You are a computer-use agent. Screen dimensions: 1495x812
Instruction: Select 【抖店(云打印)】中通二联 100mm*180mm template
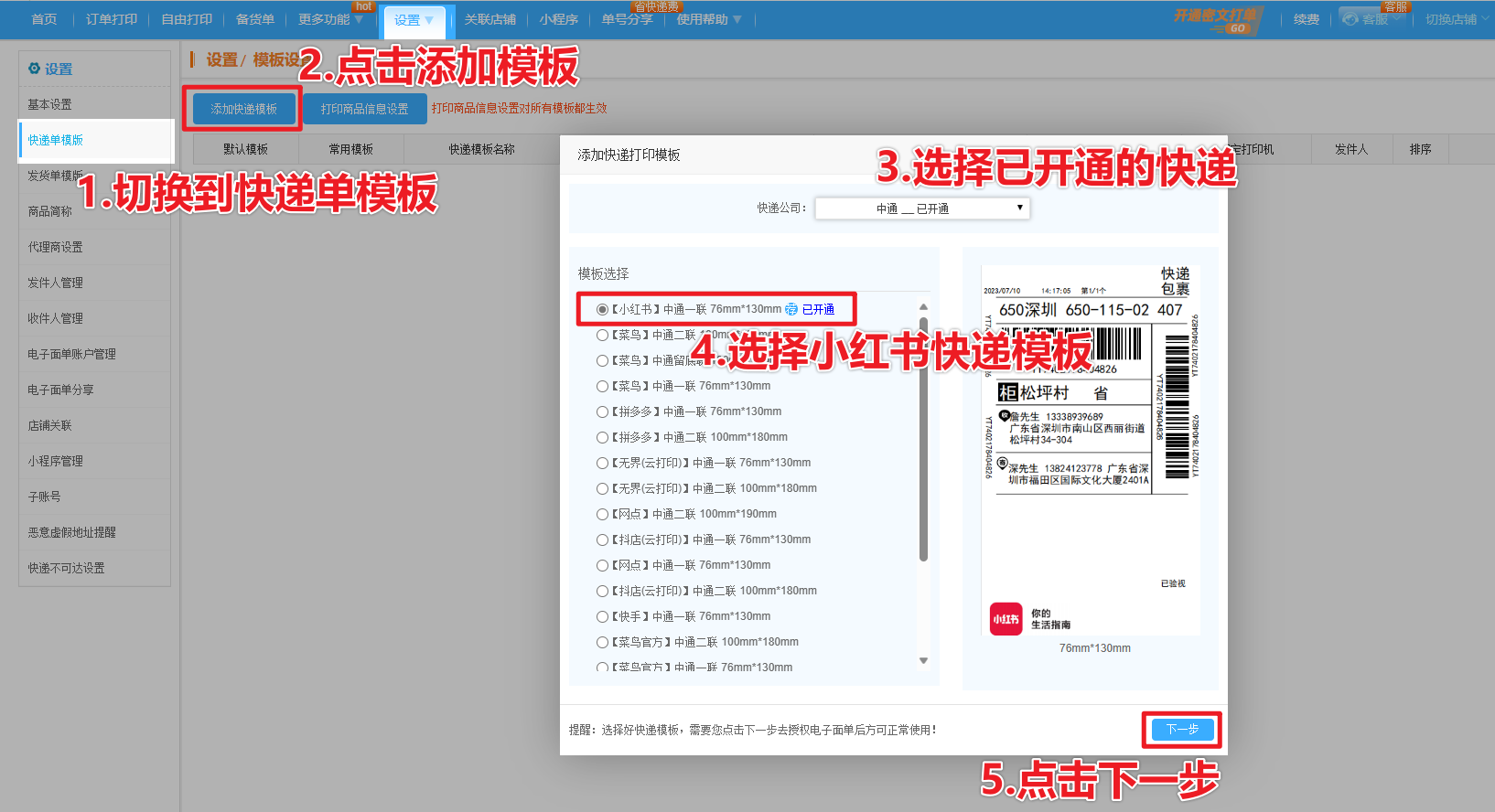(x=602, y=591)
